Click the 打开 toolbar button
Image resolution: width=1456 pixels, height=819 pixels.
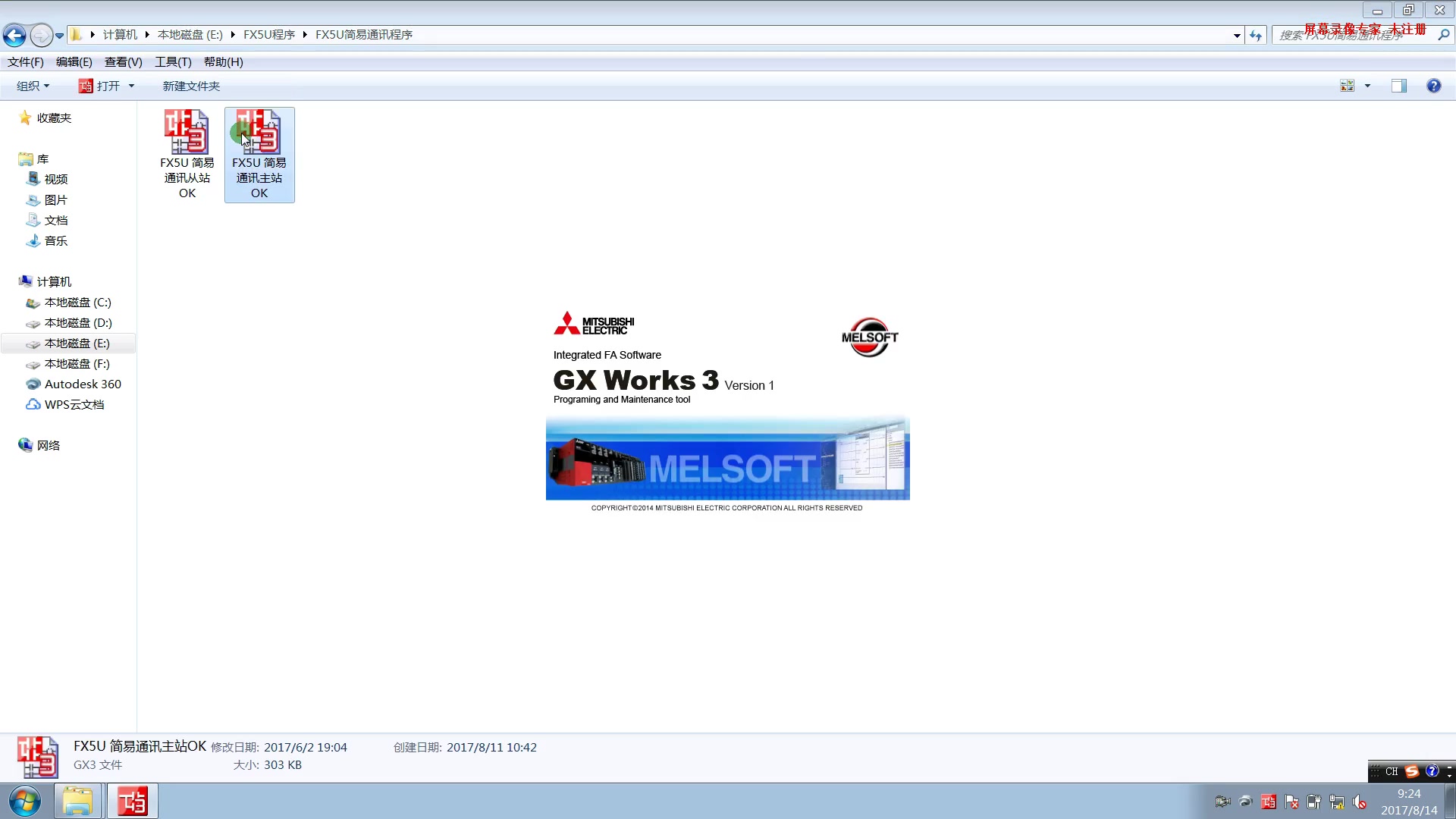point(99,86)
